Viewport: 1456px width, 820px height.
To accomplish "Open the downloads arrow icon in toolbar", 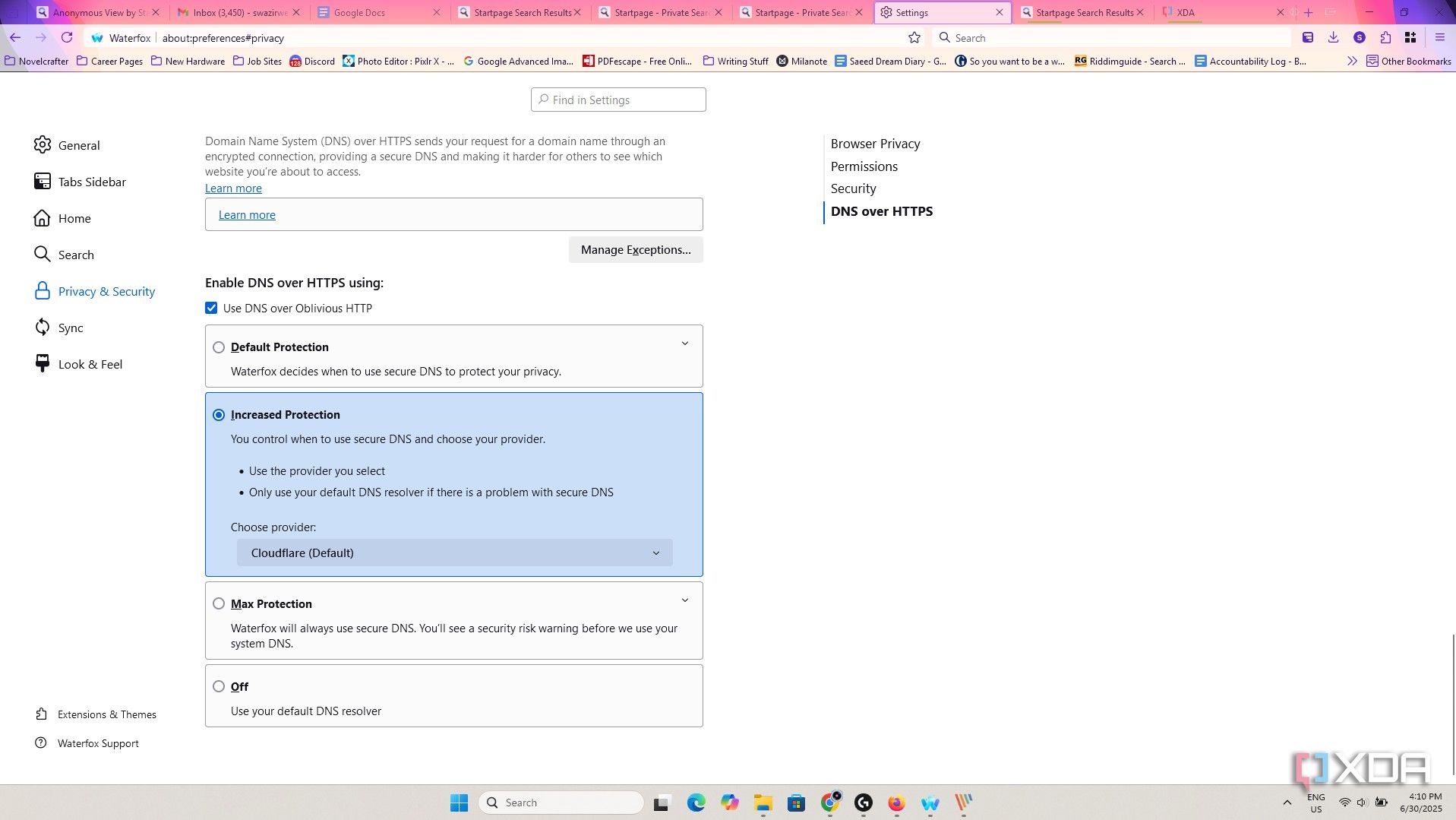I will (1333, 37).
